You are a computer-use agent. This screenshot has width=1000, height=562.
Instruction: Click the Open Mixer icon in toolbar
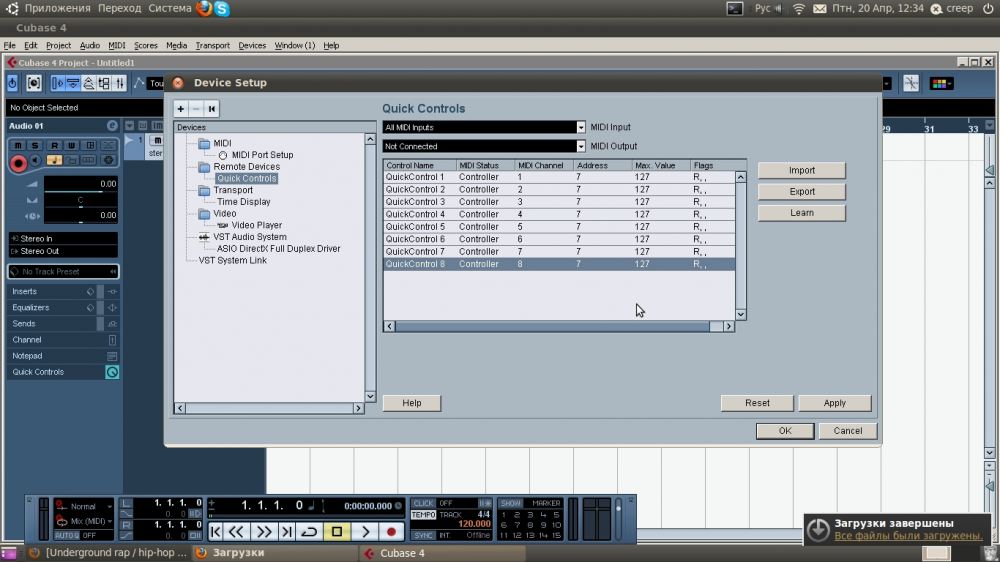tap(119, 84)
